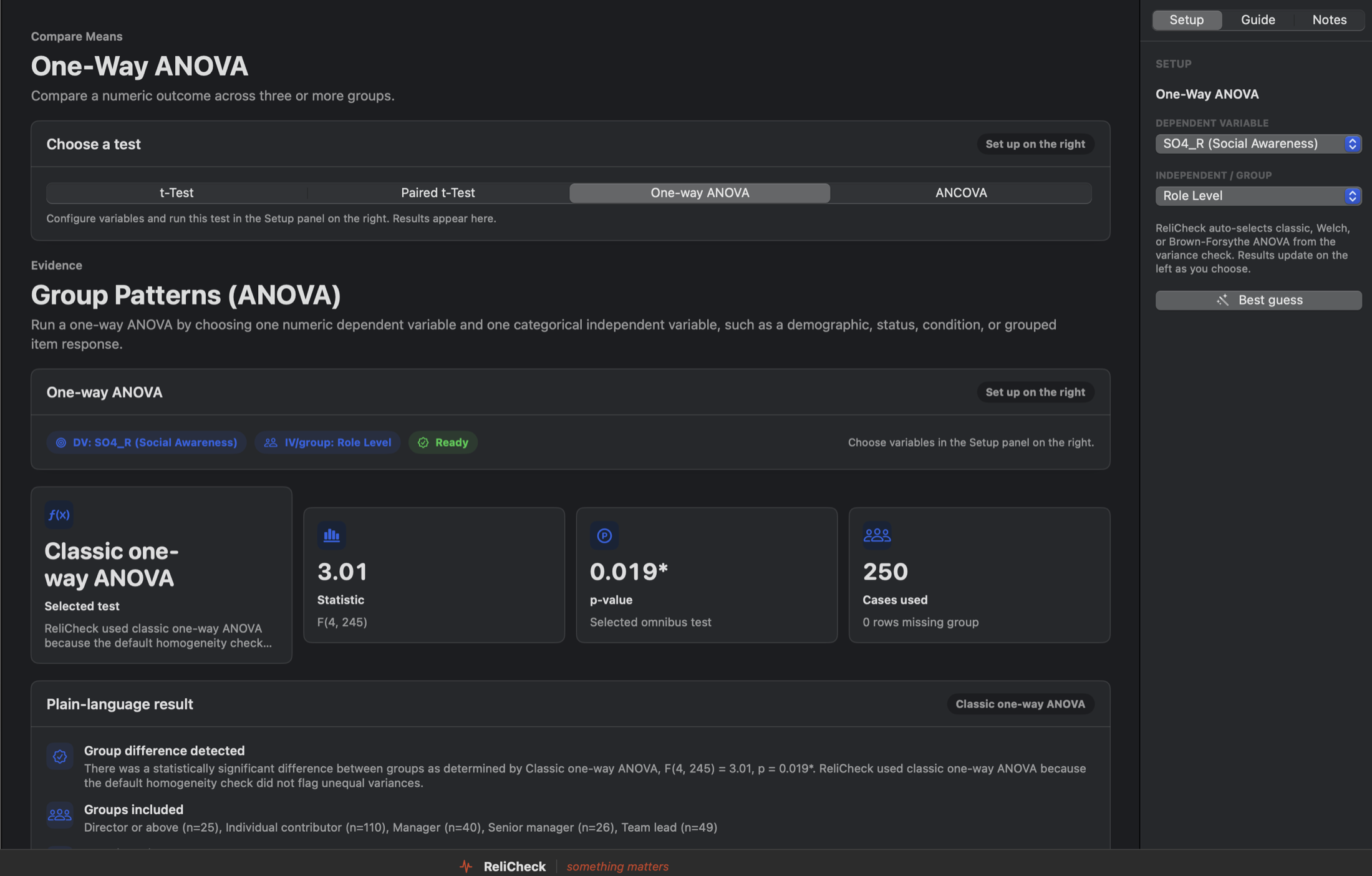Screen dimensions: 1372x876
Task: Click the ReliCheck brand name in footer
Action: point(514,867)
